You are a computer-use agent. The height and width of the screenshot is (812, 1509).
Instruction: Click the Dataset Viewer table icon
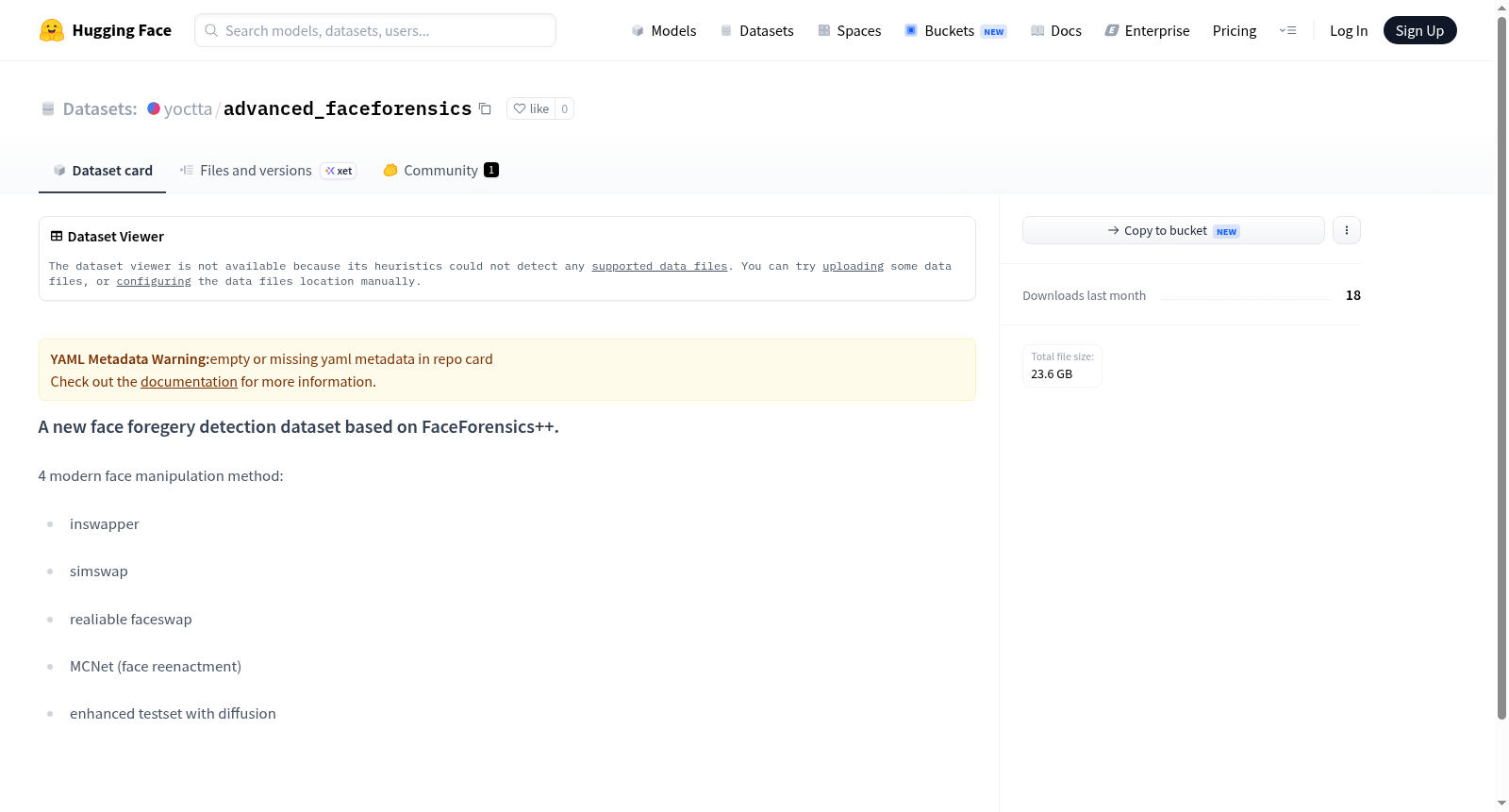[x=57, y=236]
